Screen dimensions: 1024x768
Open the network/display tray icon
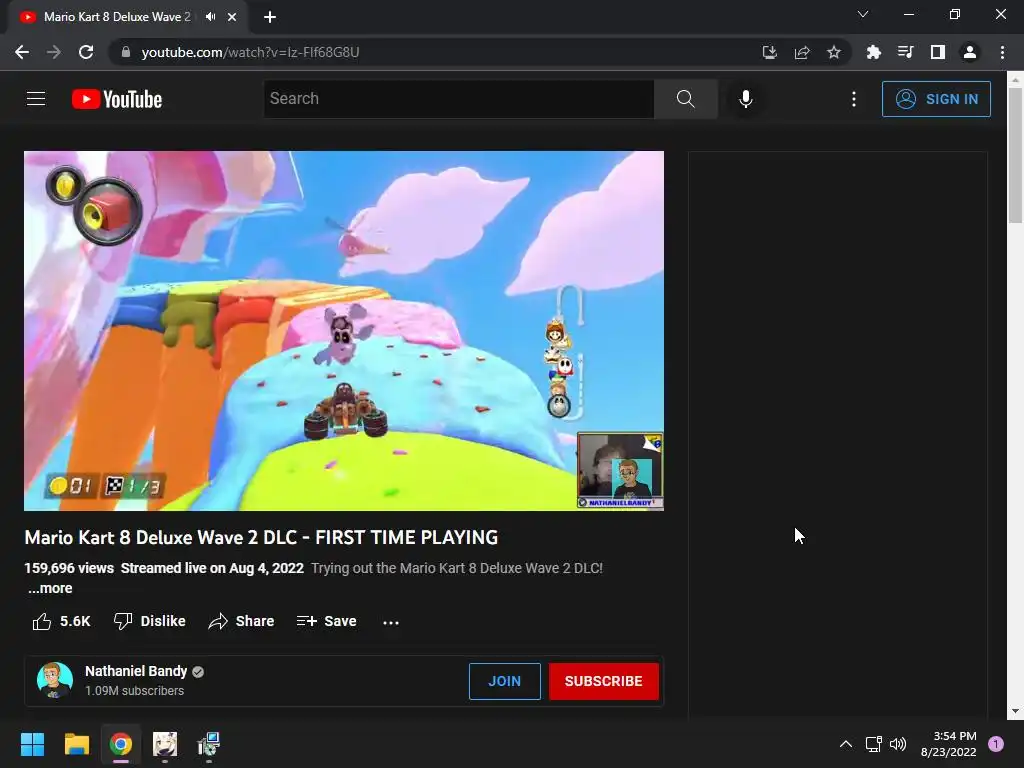point(873,744)
